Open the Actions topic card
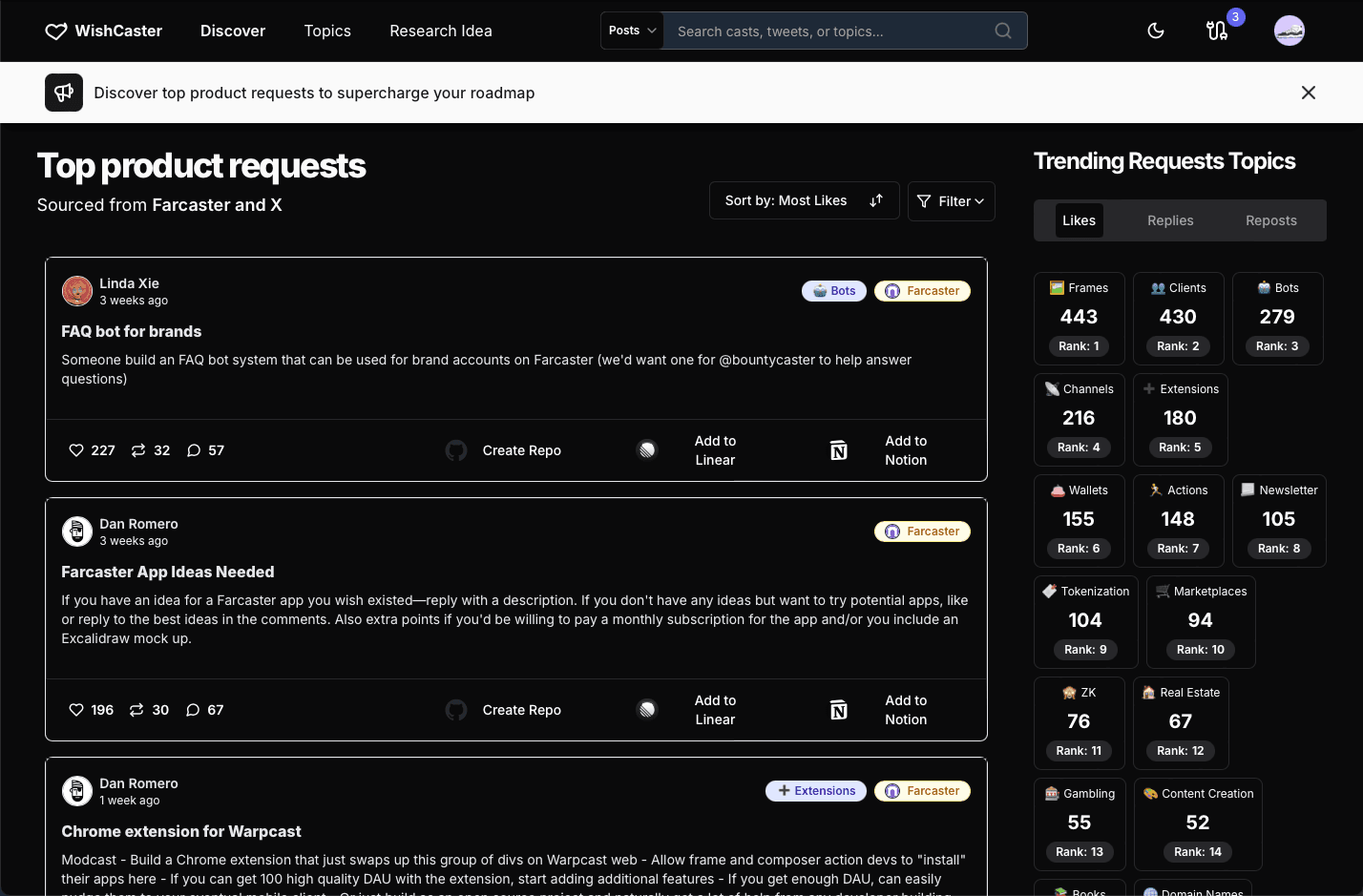 coord(1179,521)
